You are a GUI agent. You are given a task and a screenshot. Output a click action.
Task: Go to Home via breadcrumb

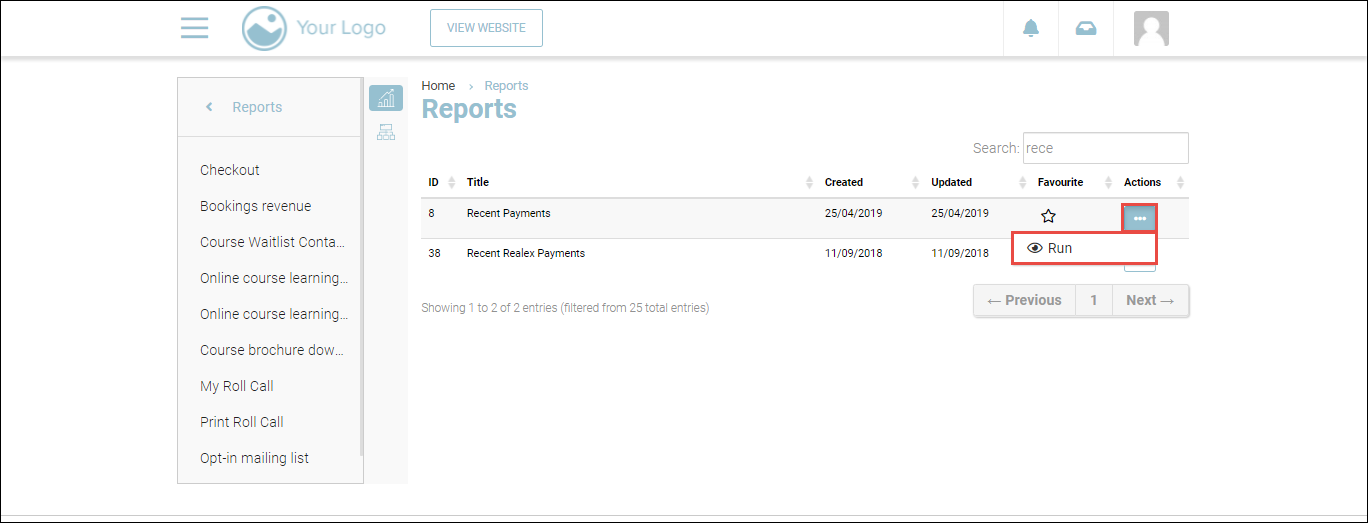pos(438,86)
